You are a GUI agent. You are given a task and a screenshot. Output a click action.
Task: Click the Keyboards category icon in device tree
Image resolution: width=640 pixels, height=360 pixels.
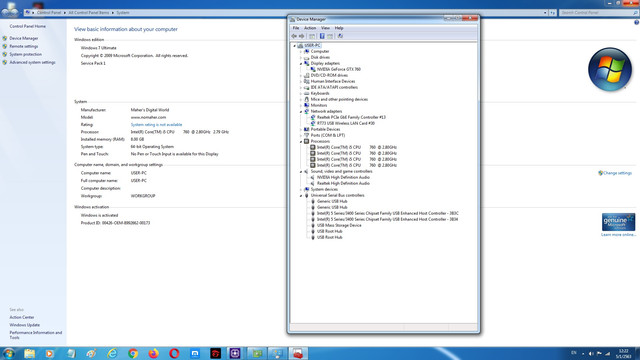click(x=307, y=93)
